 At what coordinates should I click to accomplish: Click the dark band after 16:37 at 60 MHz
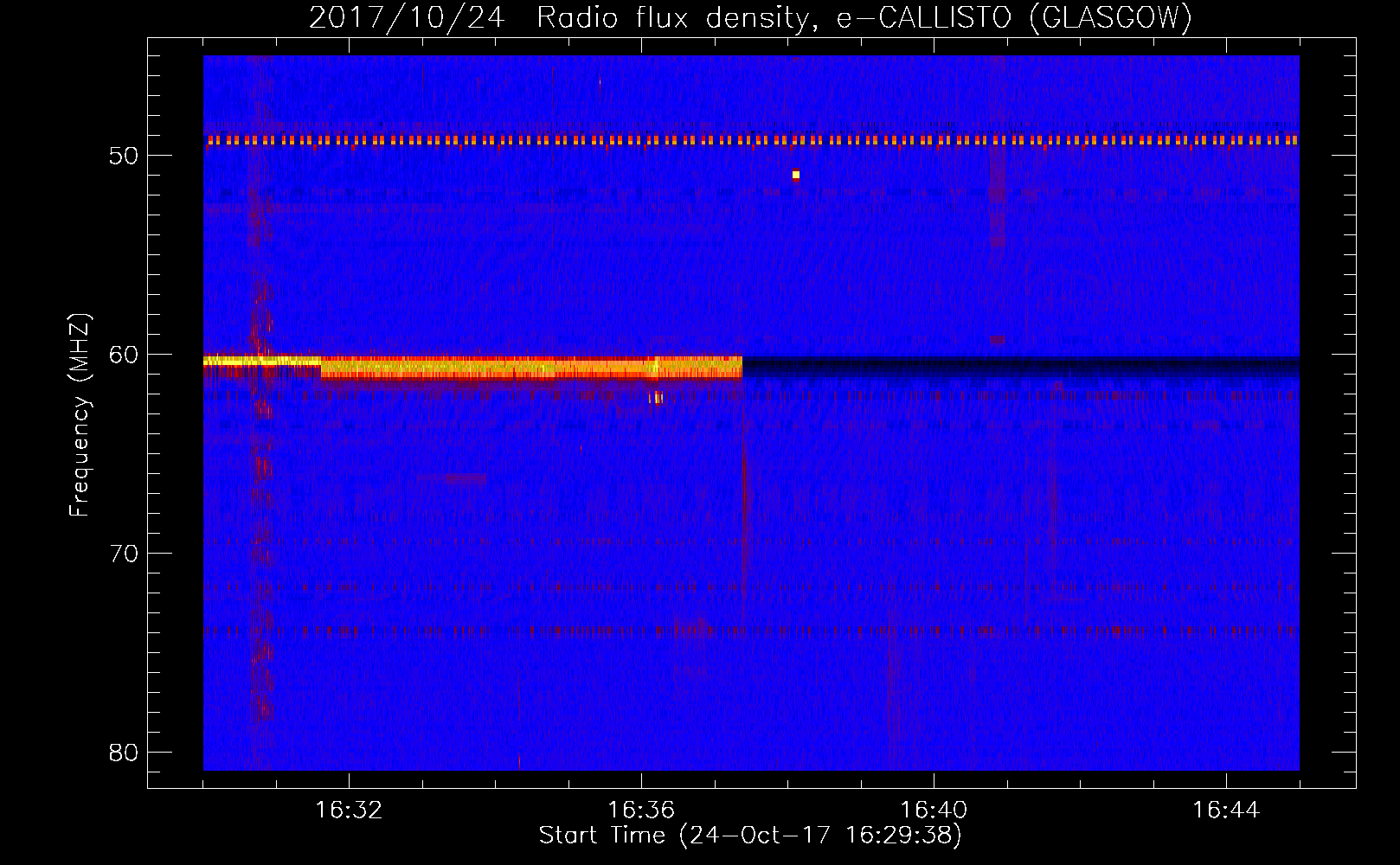pos(1021,366)
